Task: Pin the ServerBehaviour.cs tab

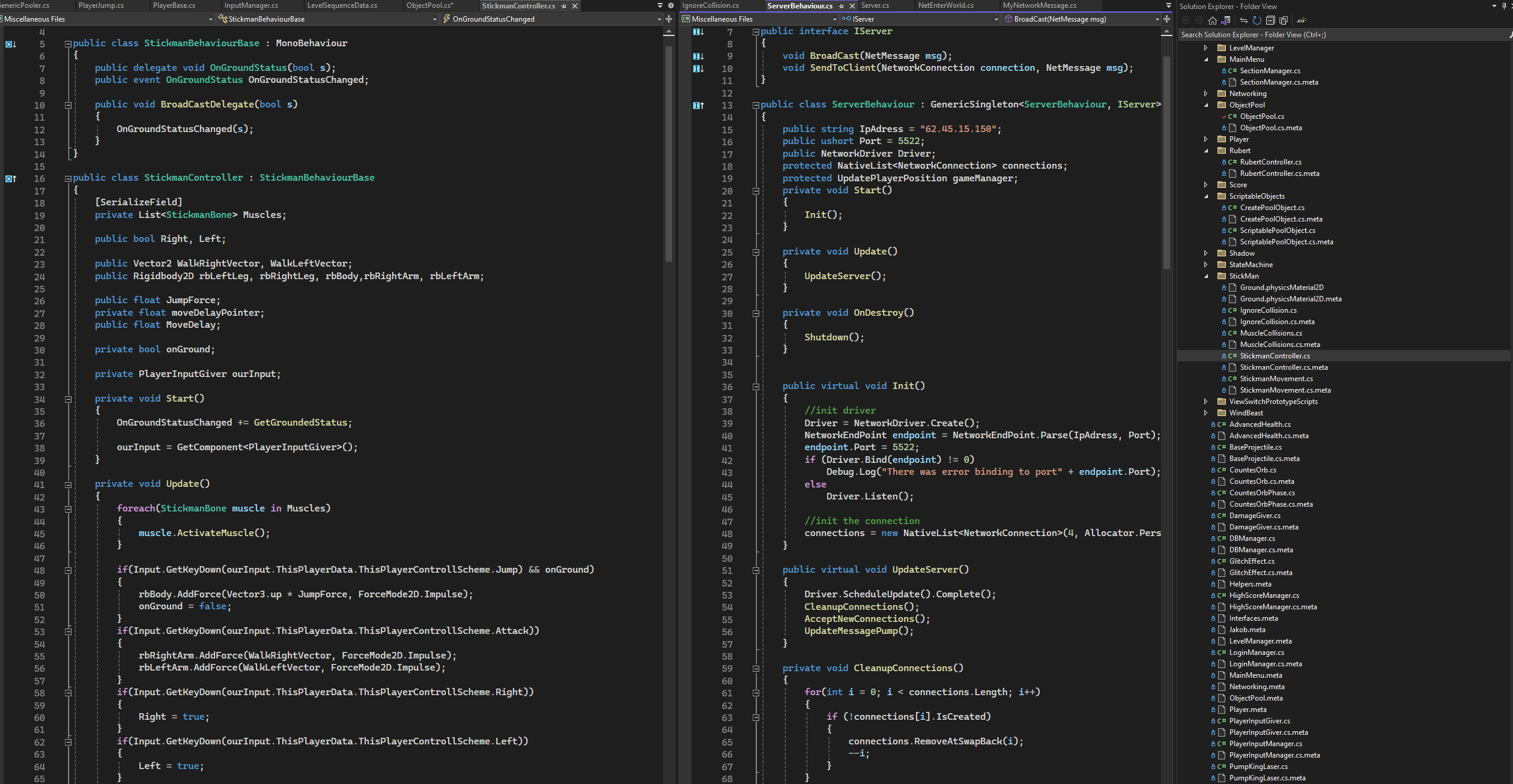Action: 841,6
